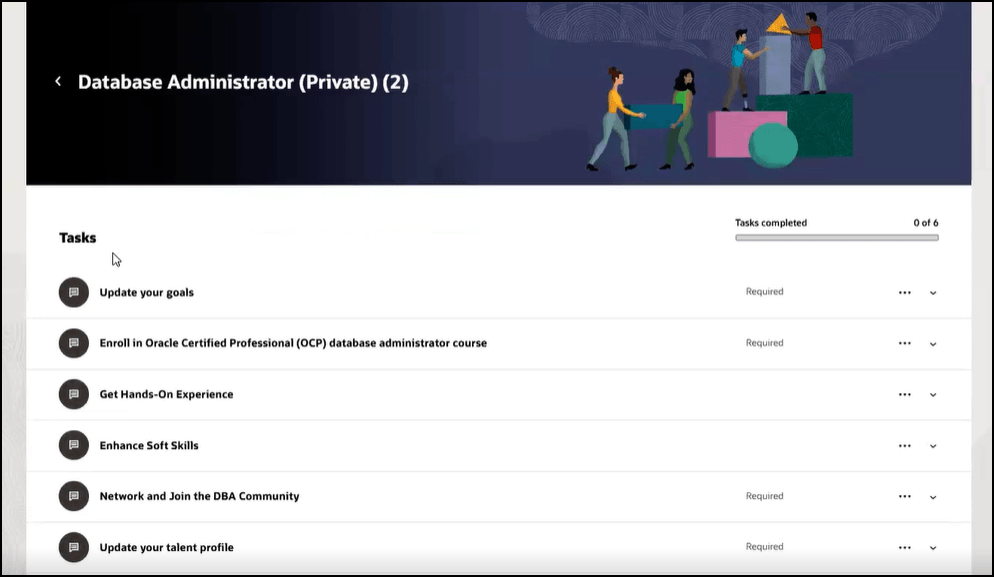Click the Enroll in OCP course task icon
Viewport: 994px width, 577px height.
[74, 343]
